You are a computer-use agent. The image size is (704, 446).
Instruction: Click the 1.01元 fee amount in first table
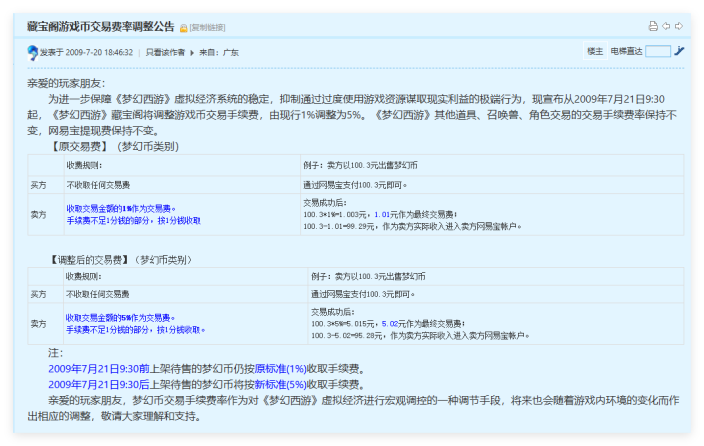click(x=386, y=215)
